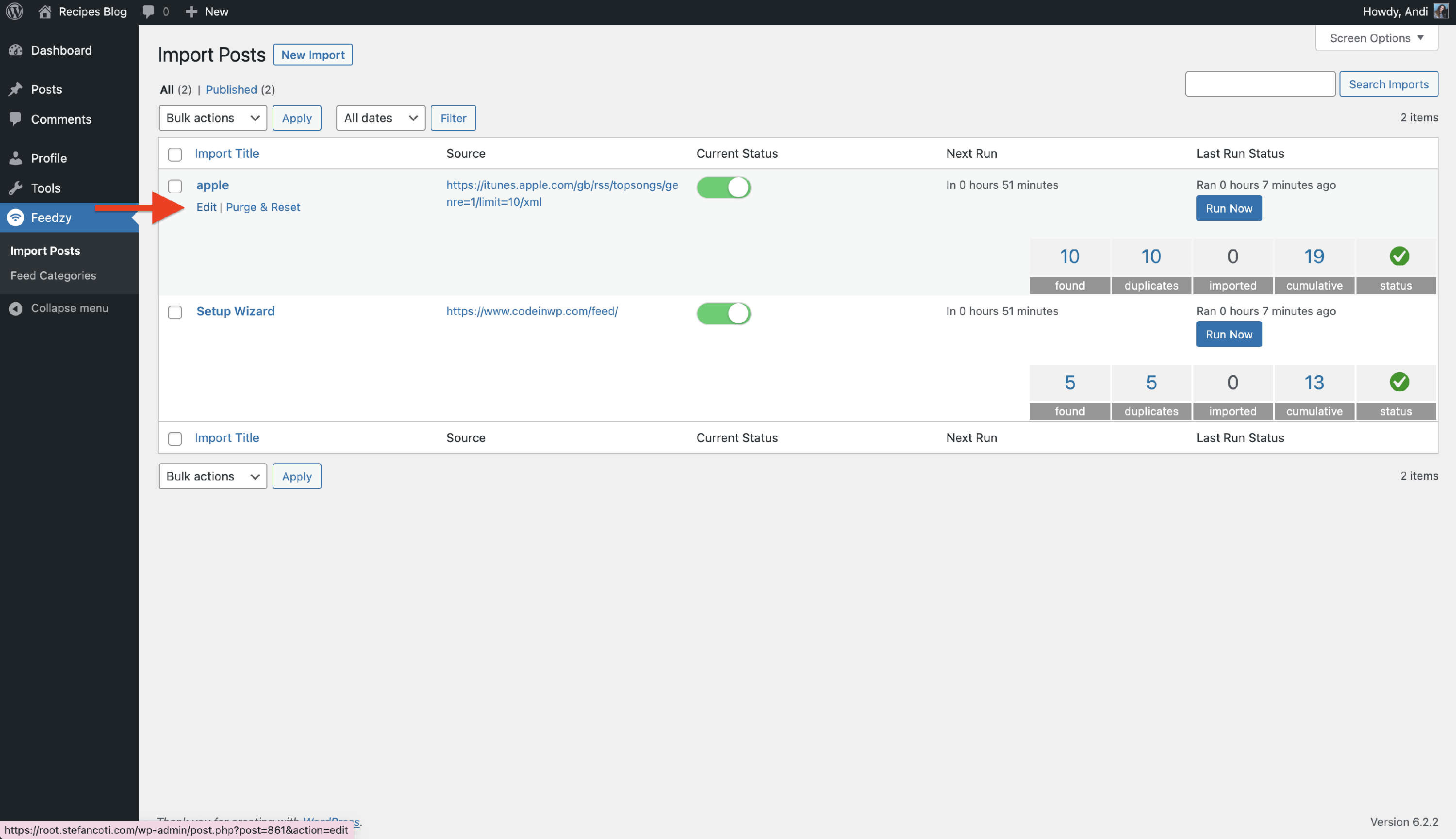
Task: Click the Feedzy feed icon
Action: pyautogui.click(x=16, y=218)
